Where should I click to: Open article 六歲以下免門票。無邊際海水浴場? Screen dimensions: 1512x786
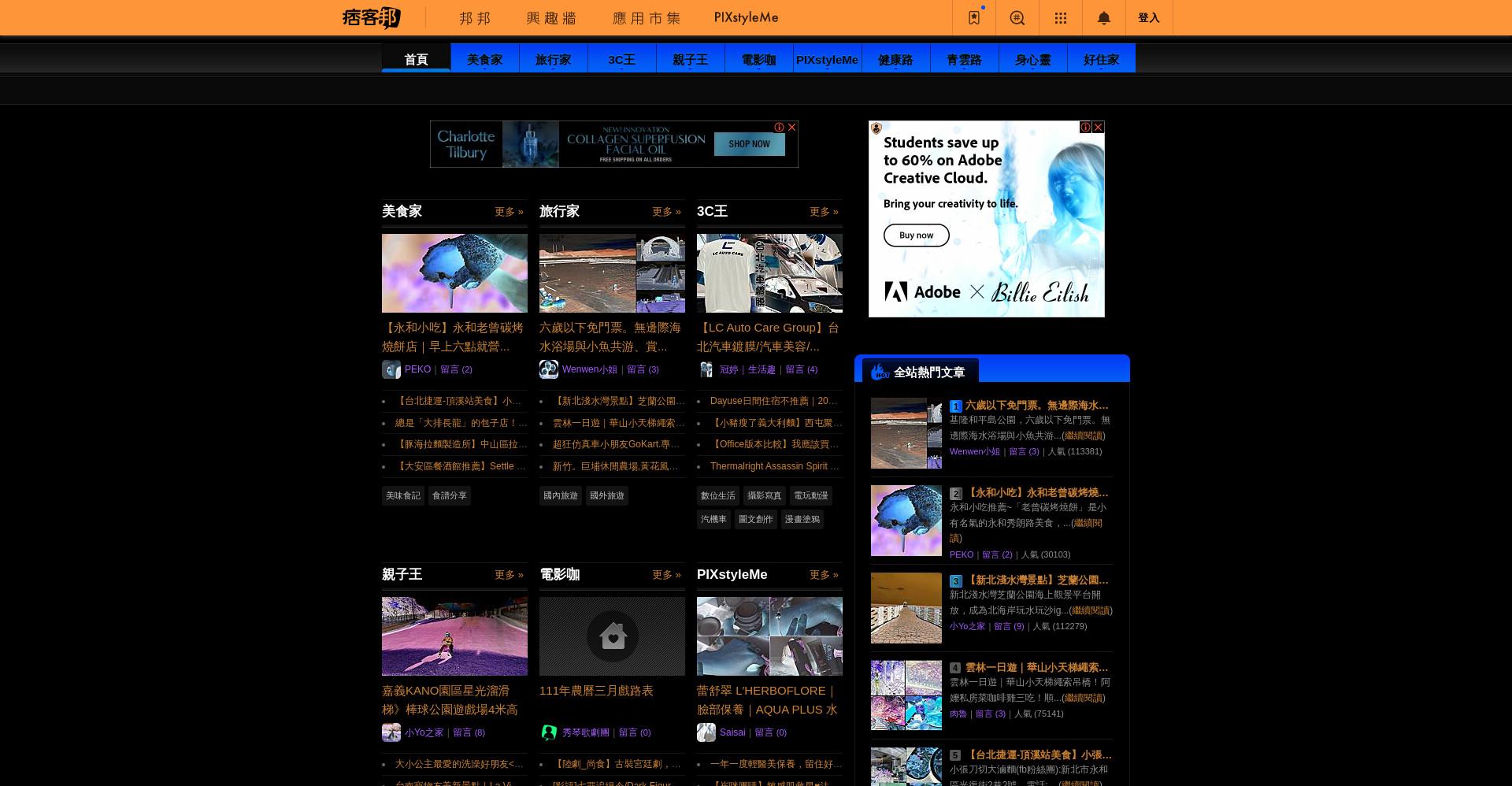tap(610, 337)
